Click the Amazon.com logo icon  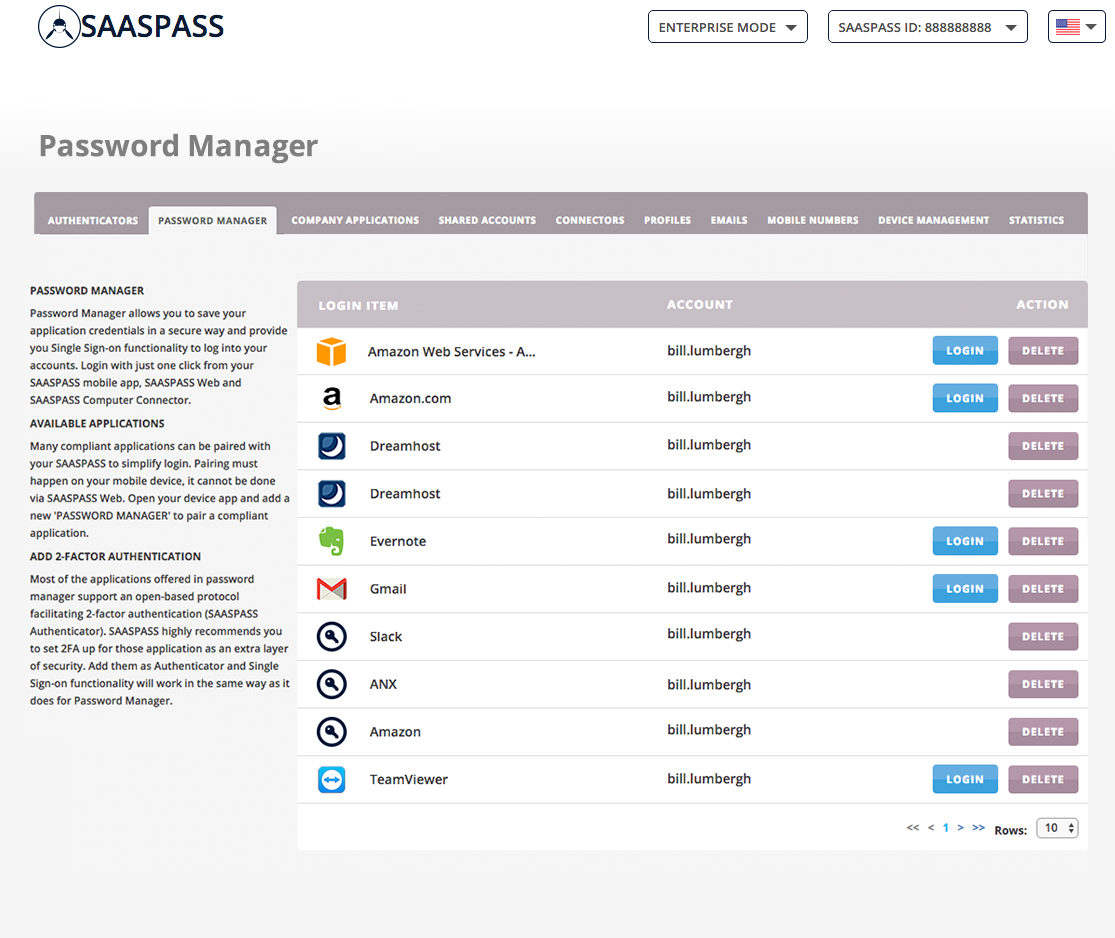pos(331,398)
